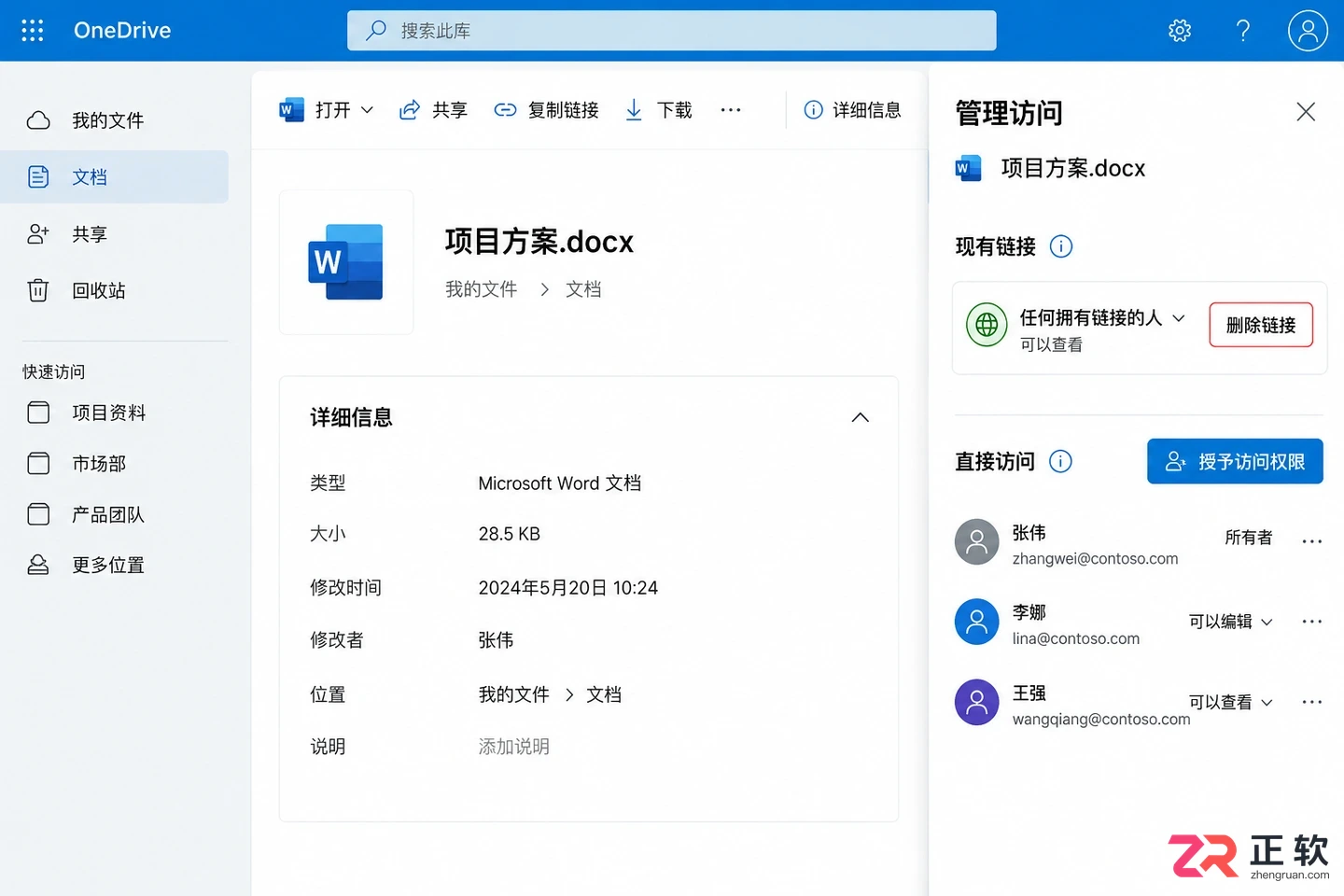Close the 管理访问 panel
The image size is (1344, 896).
click(x=1306, y=112)
